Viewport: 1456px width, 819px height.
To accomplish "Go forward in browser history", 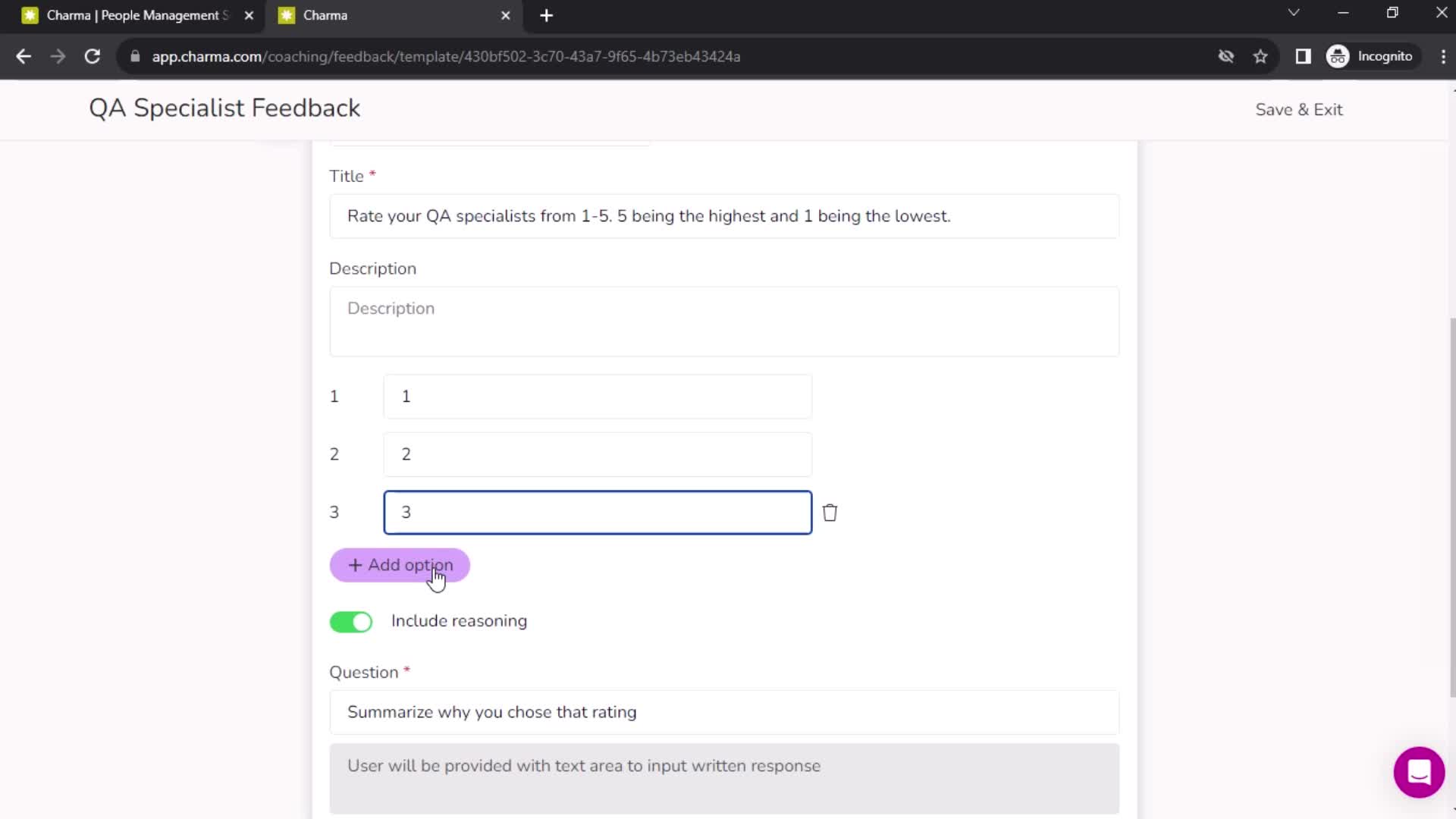I will point(58,56).
